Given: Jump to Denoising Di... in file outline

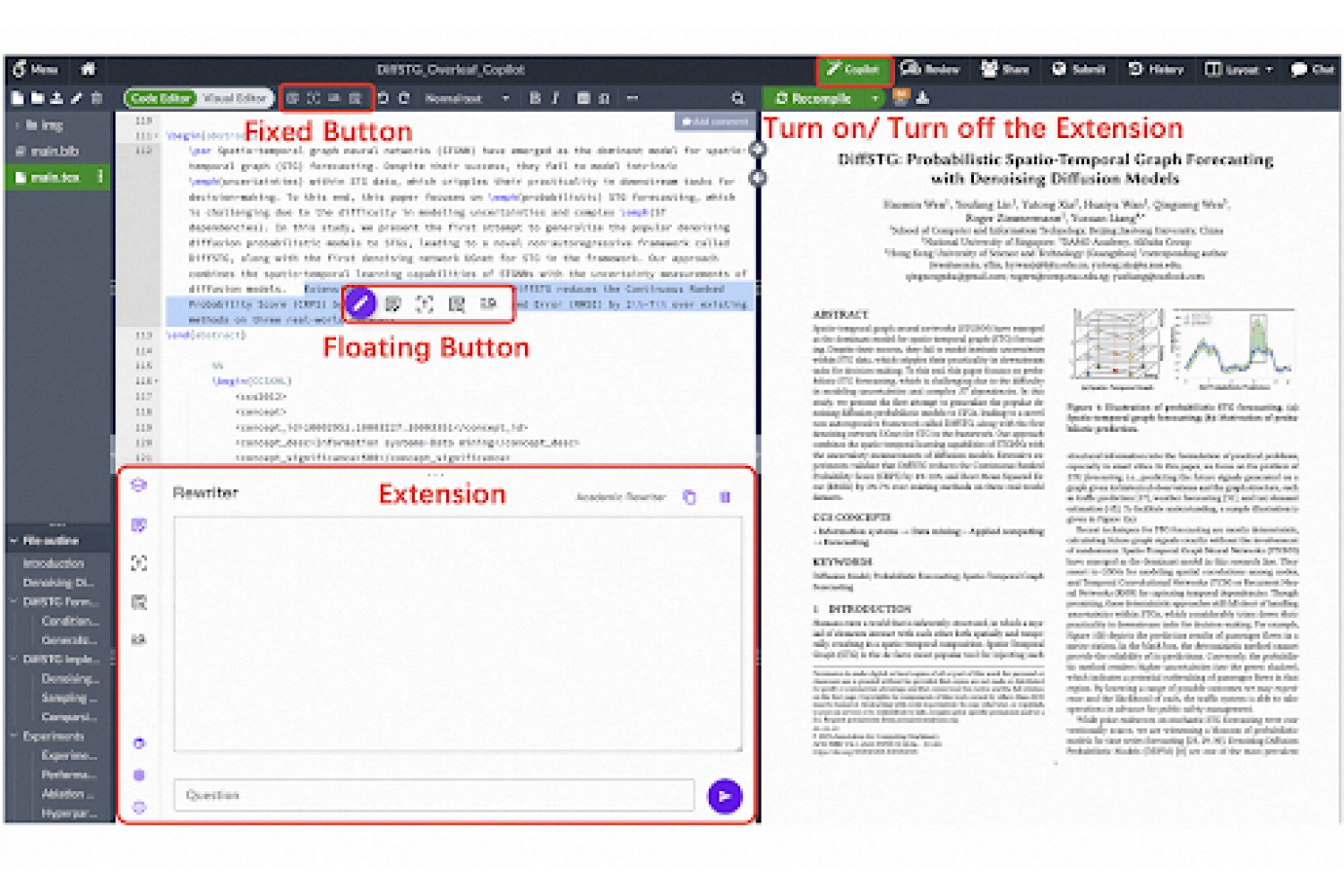Looking at the screenshot, I should 59,582.
